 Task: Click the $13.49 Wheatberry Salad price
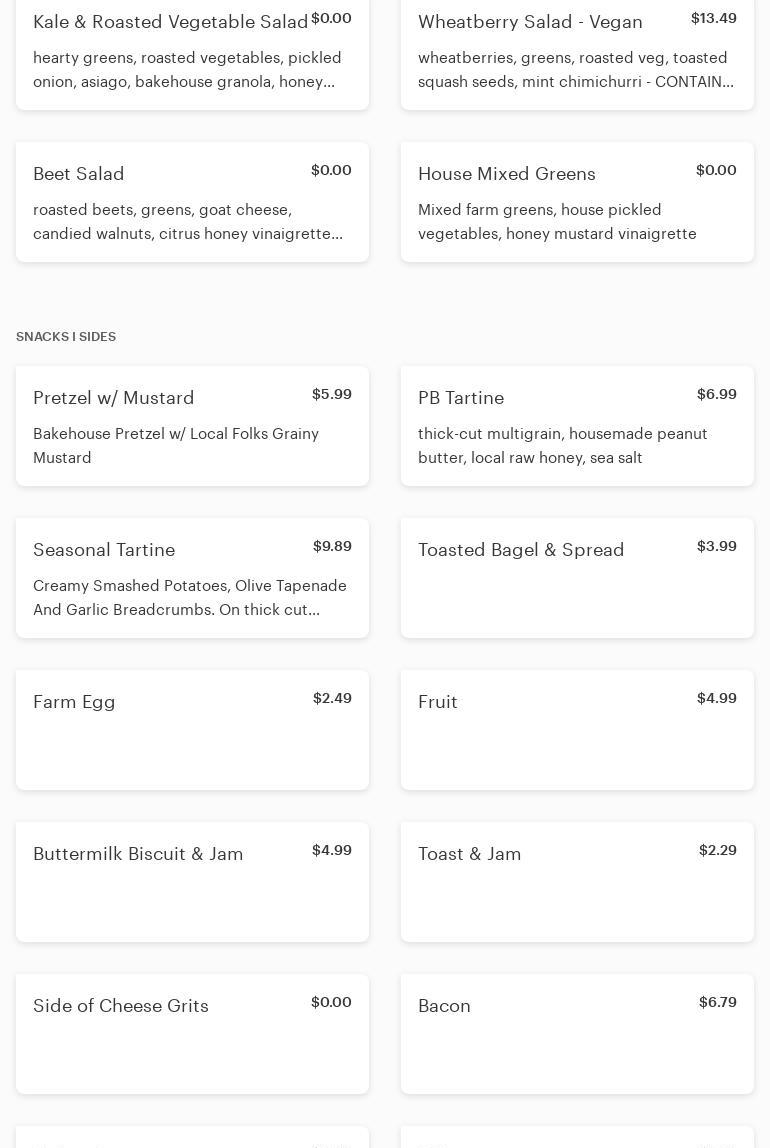click(714, 18)
